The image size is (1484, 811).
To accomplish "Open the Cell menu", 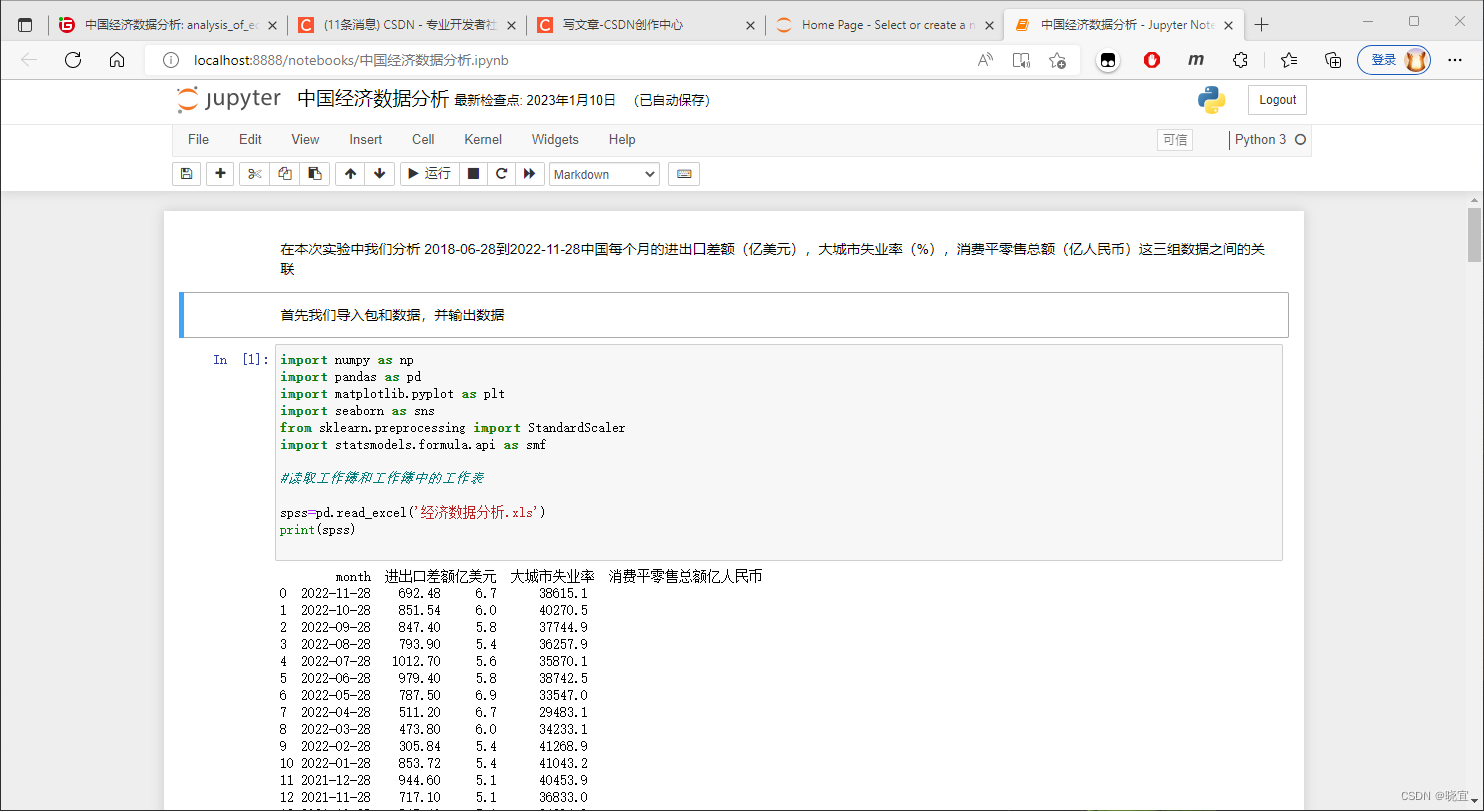I will pyautogui.click(x=423, y=140).
